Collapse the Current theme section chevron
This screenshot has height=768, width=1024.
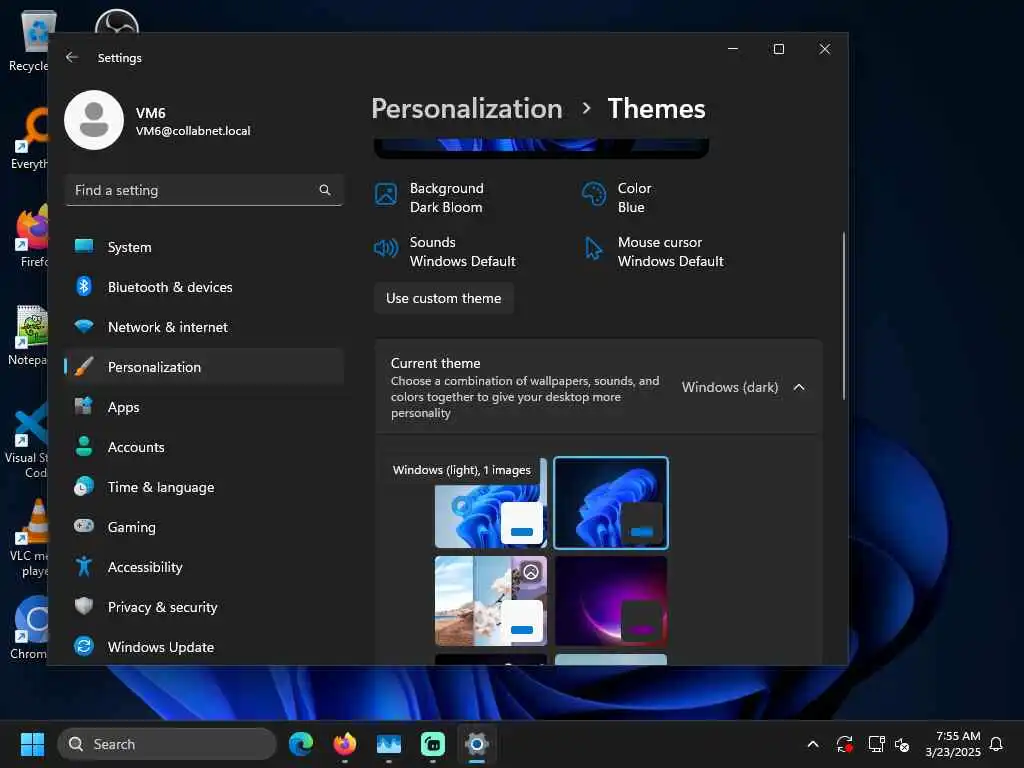coord(799,387)
